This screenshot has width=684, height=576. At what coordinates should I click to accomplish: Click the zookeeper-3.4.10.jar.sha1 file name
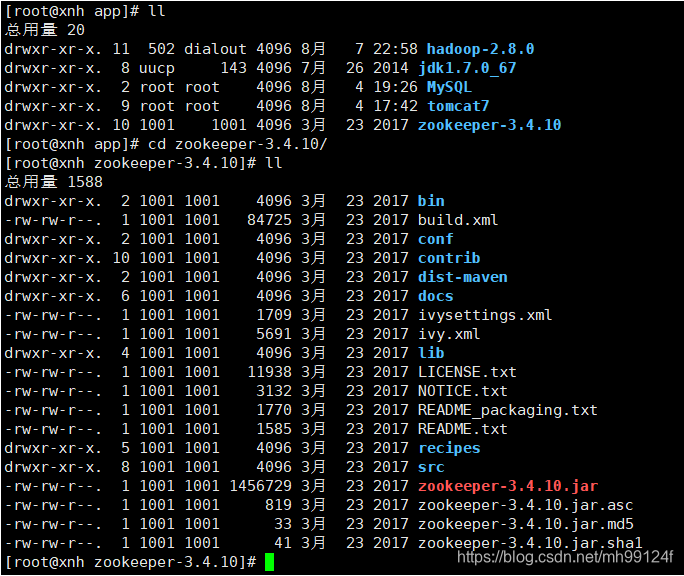530,543
